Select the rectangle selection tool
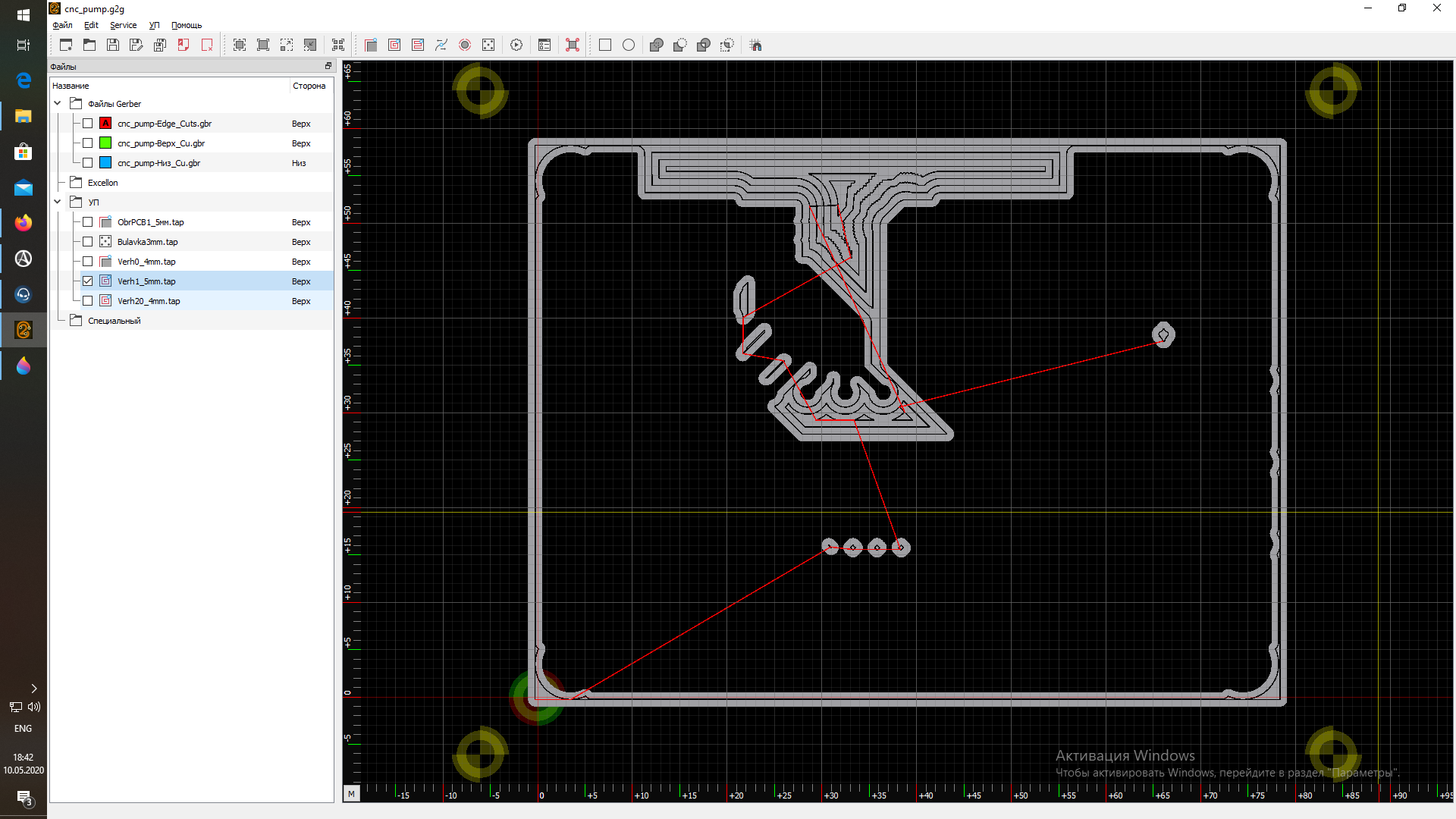Screen dimensions: 1456x819 pyautogui.click(x=605, y=45)
